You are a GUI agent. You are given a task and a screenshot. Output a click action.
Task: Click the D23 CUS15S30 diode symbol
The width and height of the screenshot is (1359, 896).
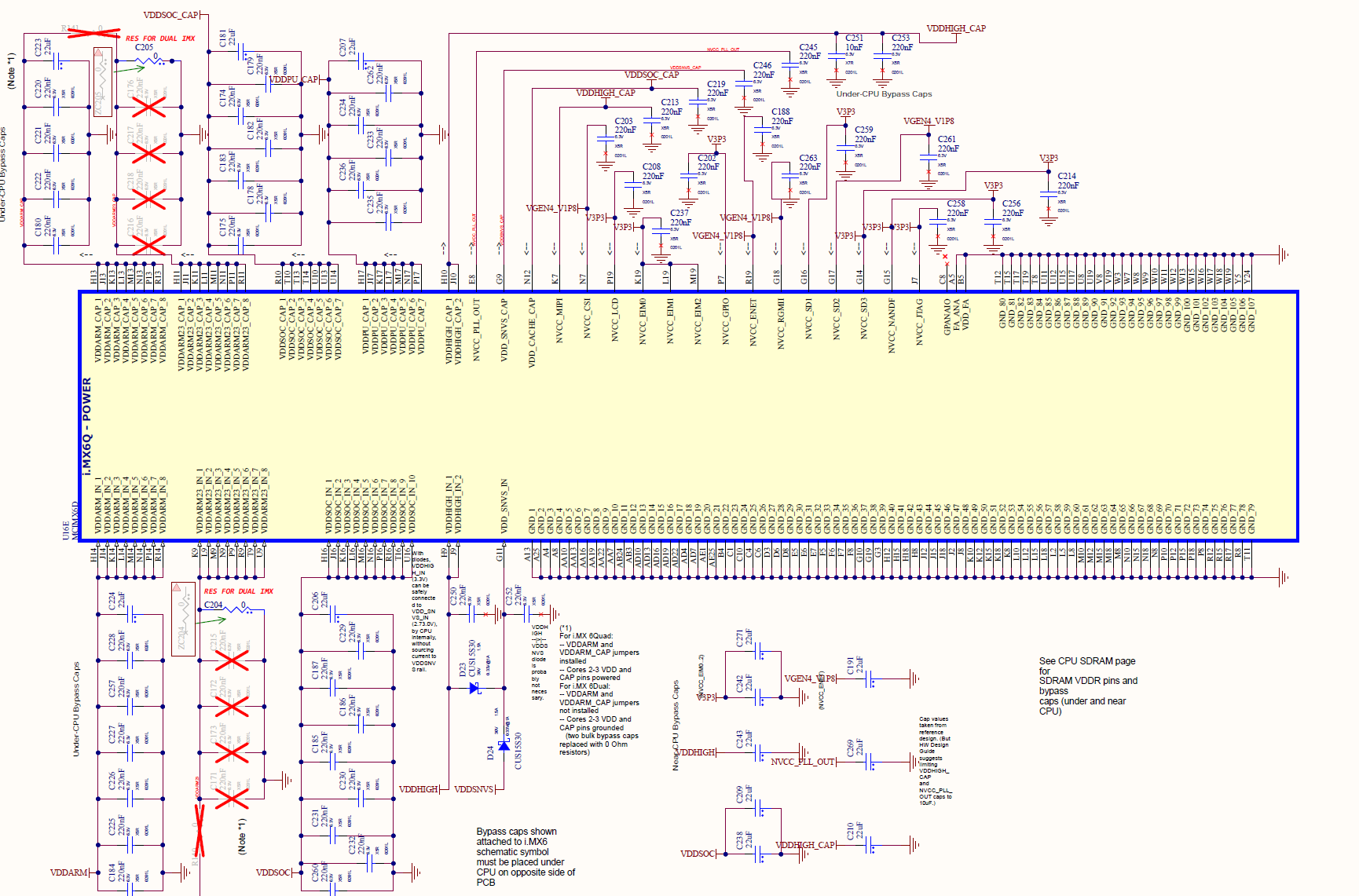474,688
